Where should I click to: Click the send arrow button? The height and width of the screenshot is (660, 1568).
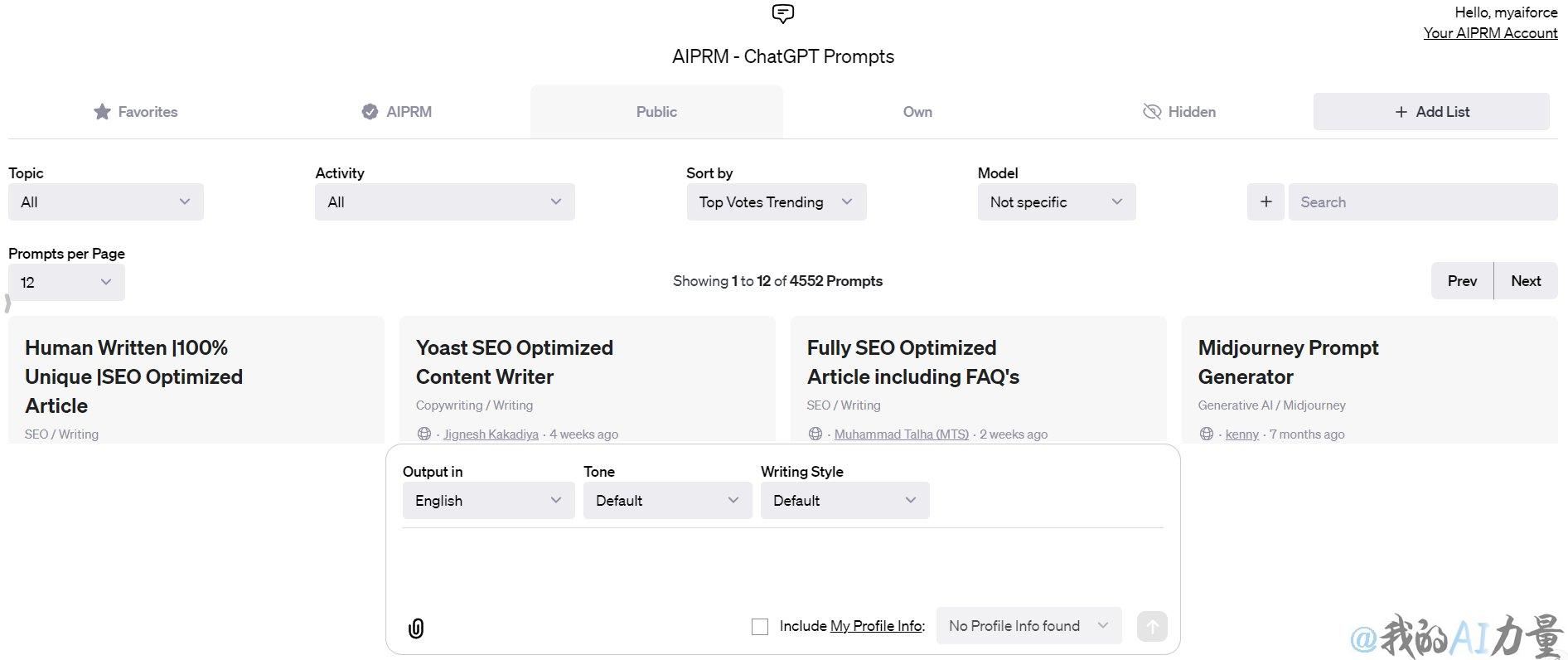pos(1152,627)
